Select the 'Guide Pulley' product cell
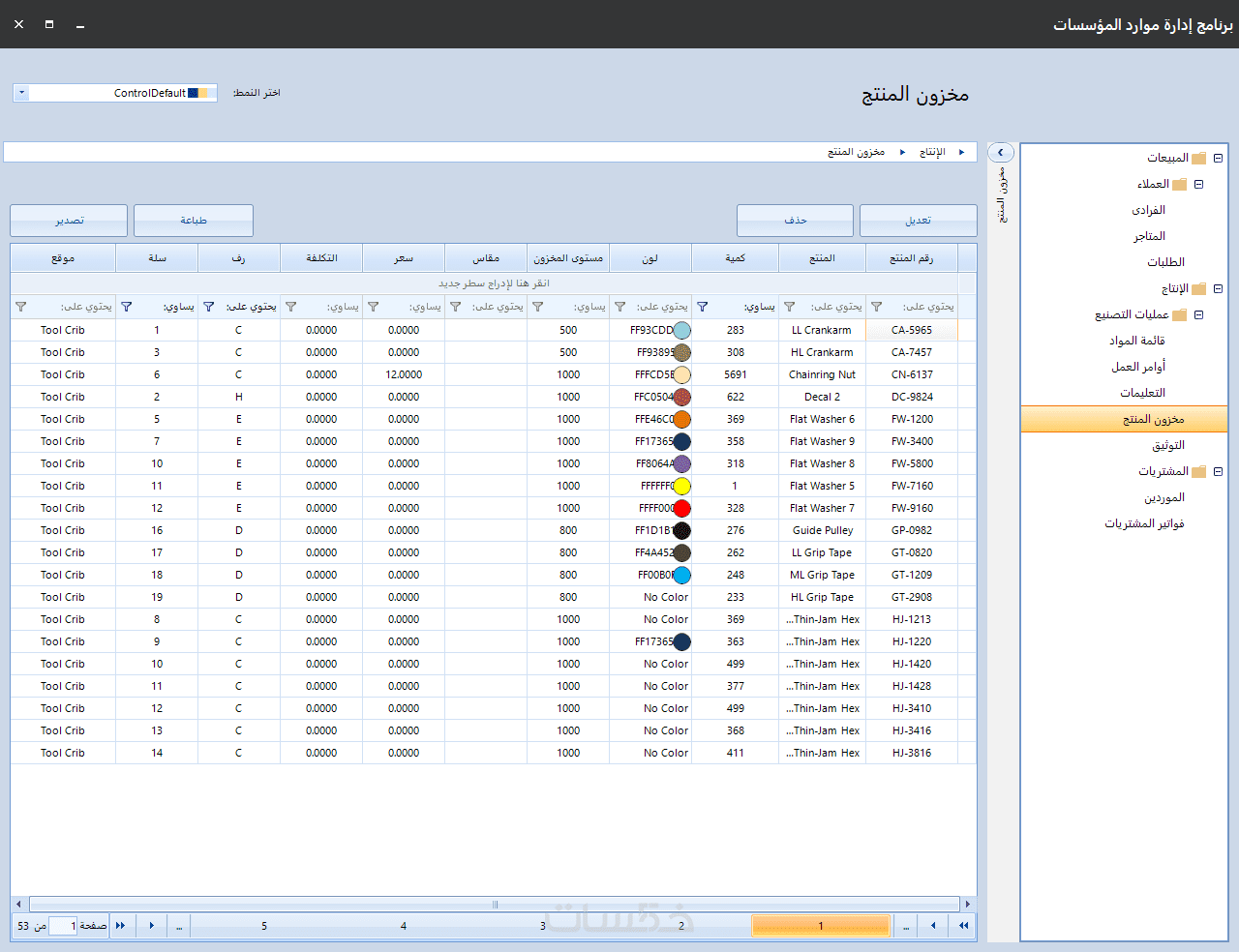The image size is (1239, 952). pyautogui.click(x=823, y=530)
